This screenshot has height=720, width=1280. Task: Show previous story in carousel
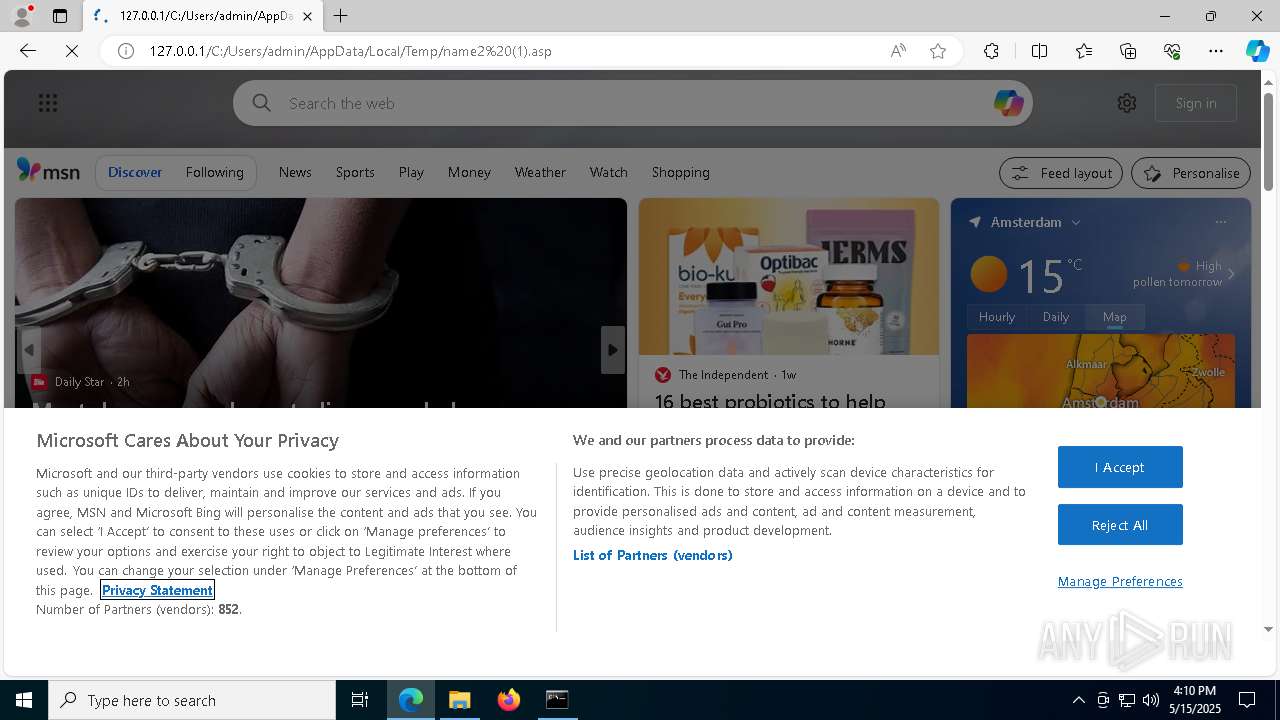tap(29, 350)
